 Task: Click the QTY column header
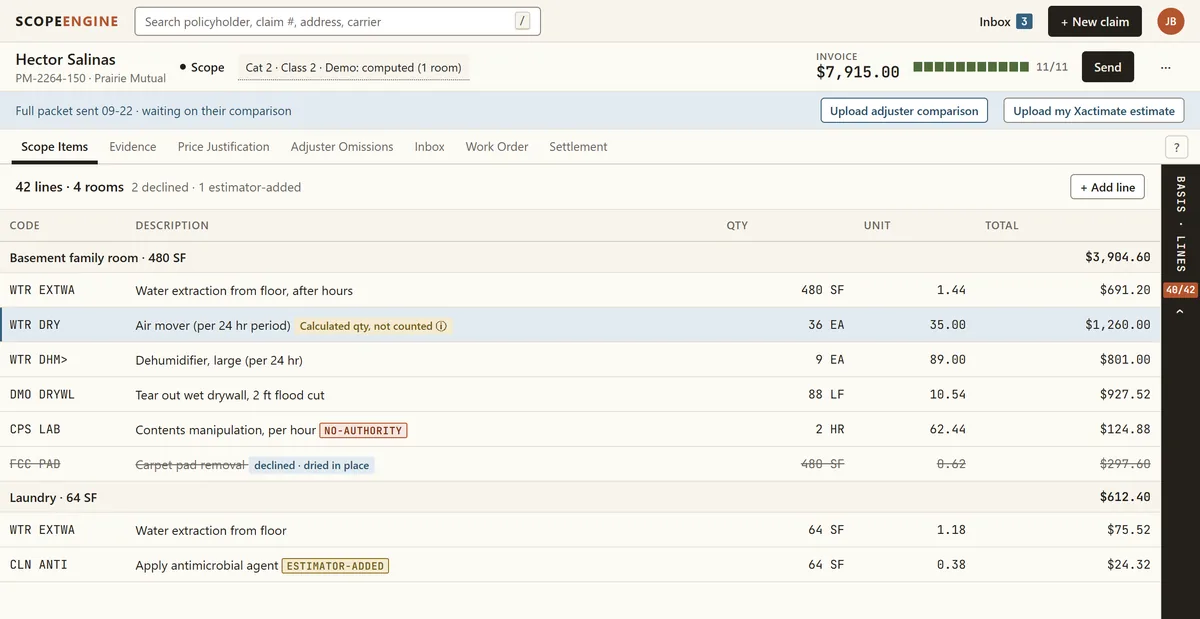(737, 226)
